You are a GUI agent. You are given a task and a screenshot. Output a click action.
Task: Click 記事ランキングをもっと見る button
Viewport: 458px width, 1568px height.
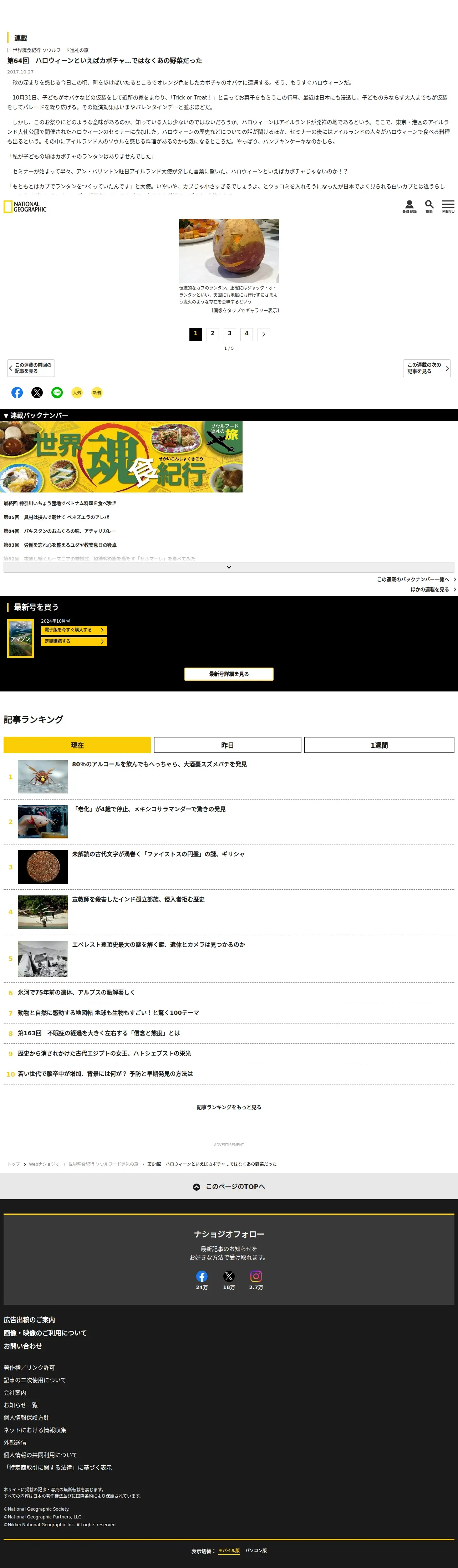229,1107
